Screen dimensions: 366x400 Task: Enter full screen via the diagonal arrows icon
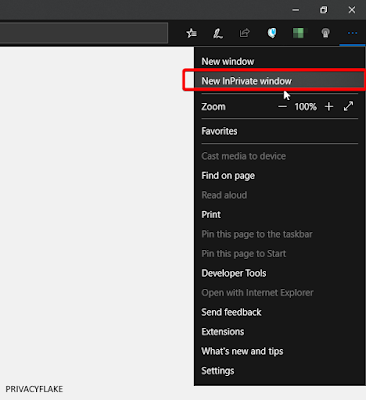coord(348,106)
